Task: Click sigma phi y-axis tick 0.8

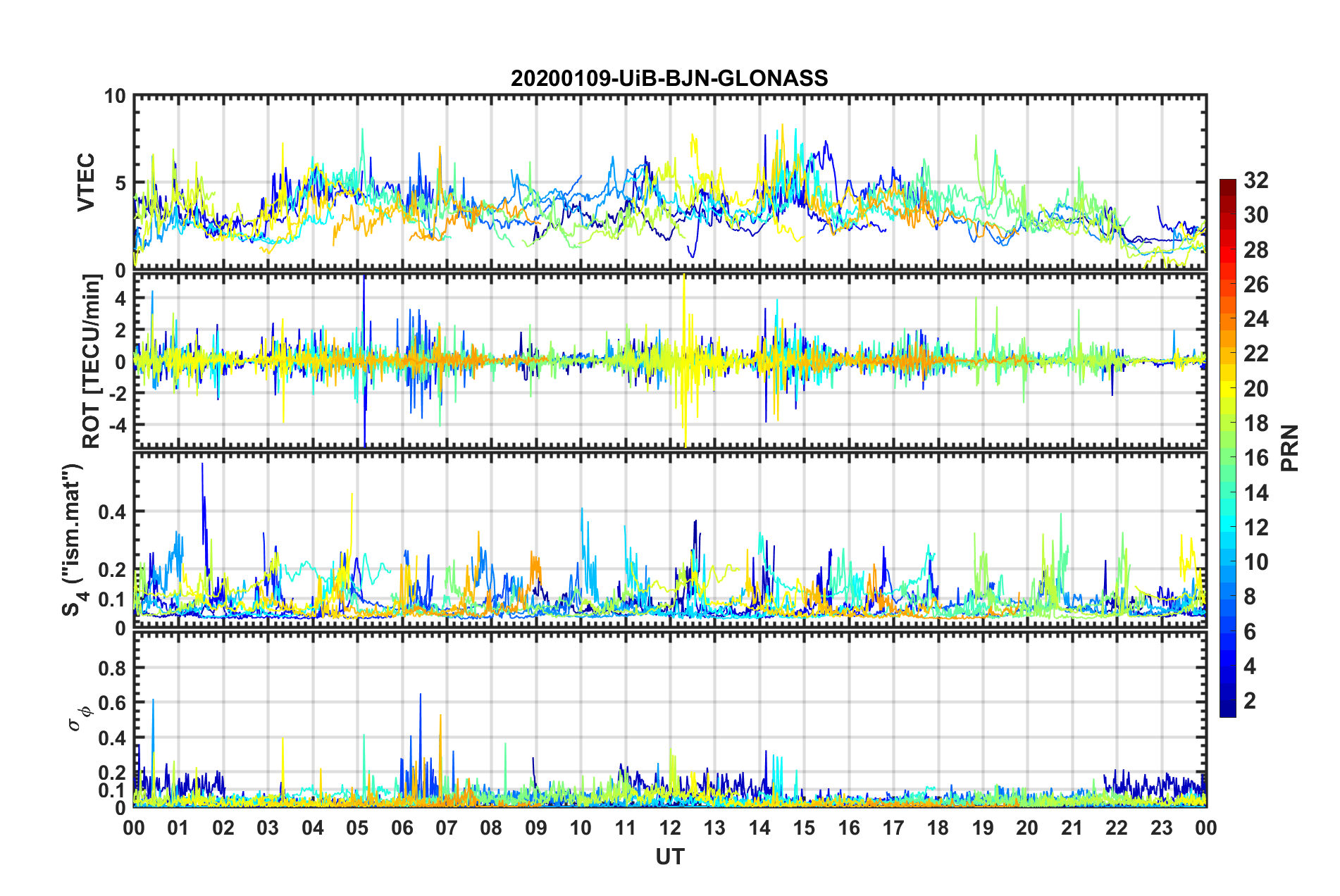Action: click(112, 668)
